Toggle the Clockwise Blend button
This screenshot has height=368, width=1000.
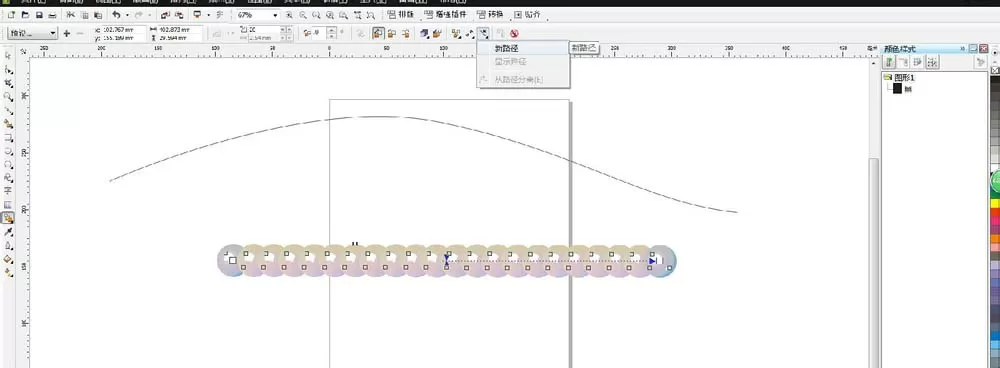392,33
